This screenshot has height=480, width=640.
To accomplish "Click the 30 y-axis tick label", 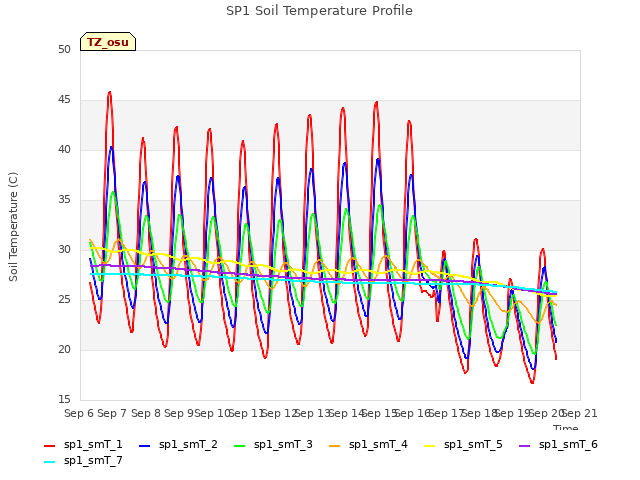I will 64,249.
